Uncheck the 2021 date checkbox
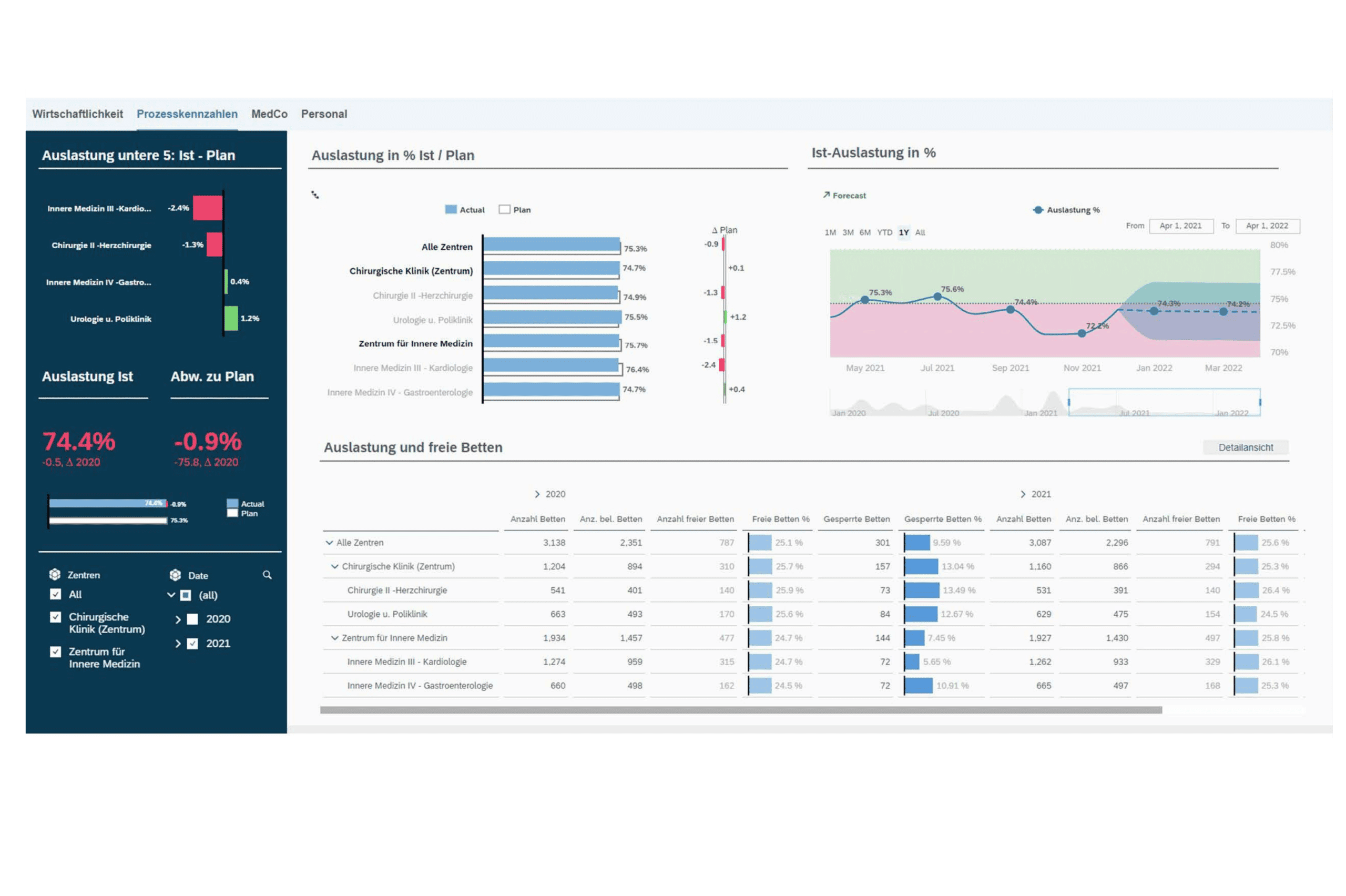Image resolution: width=1346 pixels, height=896 pixels. pos(192,644)
